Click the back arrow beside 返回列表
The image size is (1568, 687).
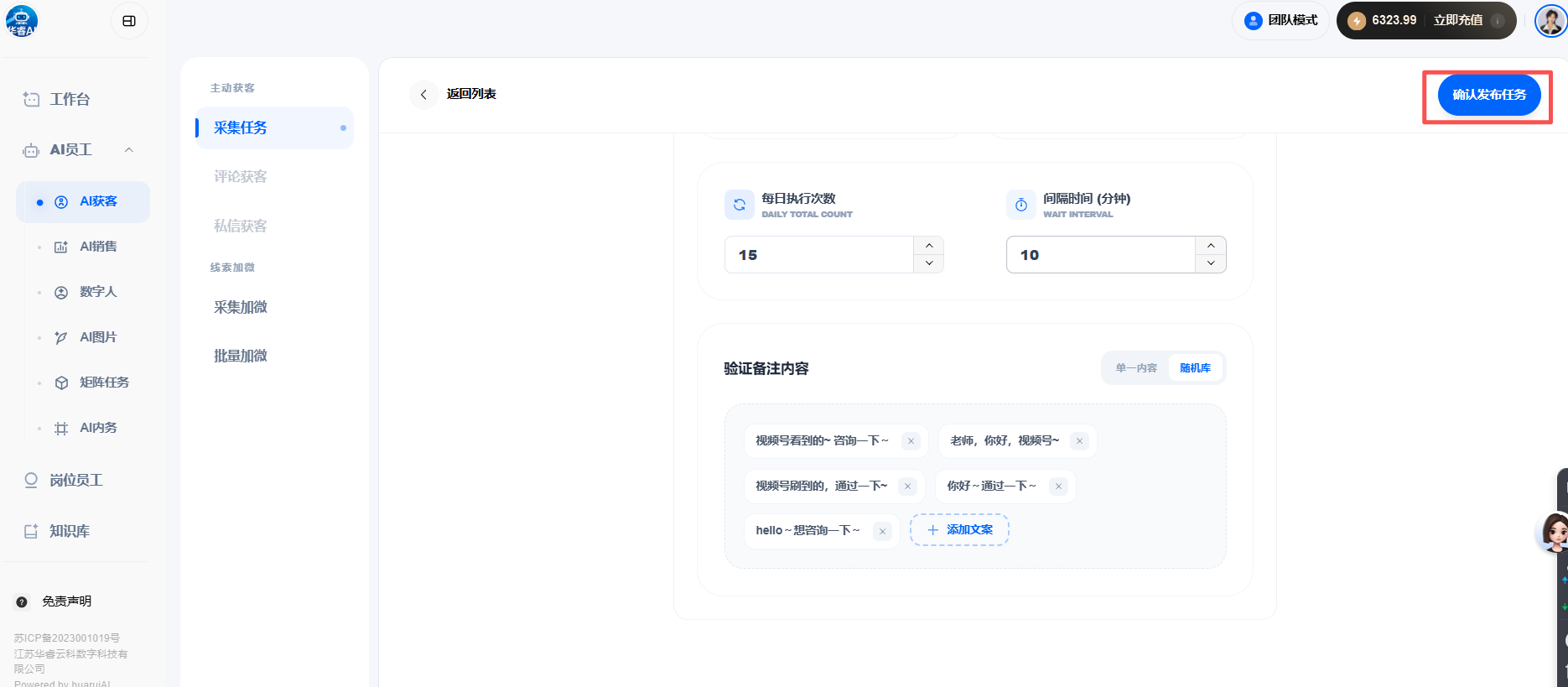423,94
